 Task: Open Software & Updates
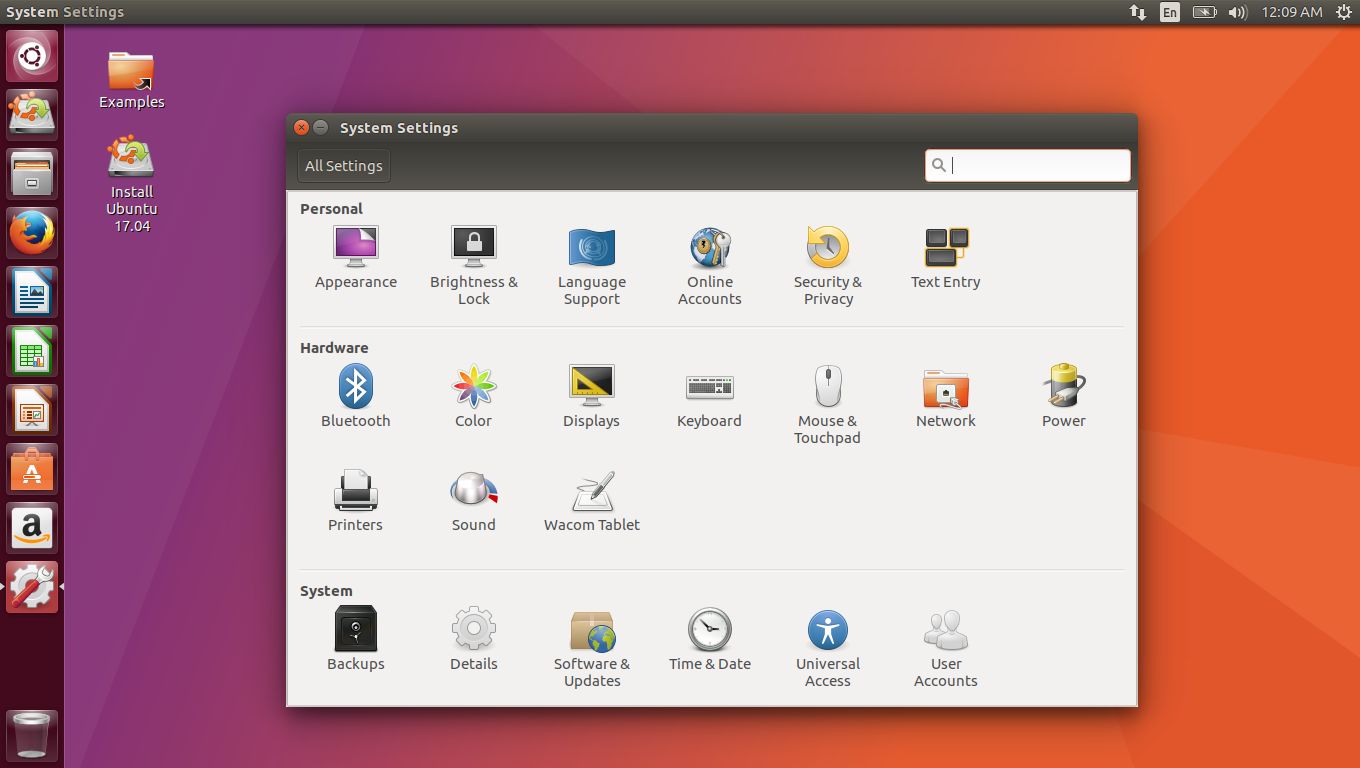tap(592, 648)
